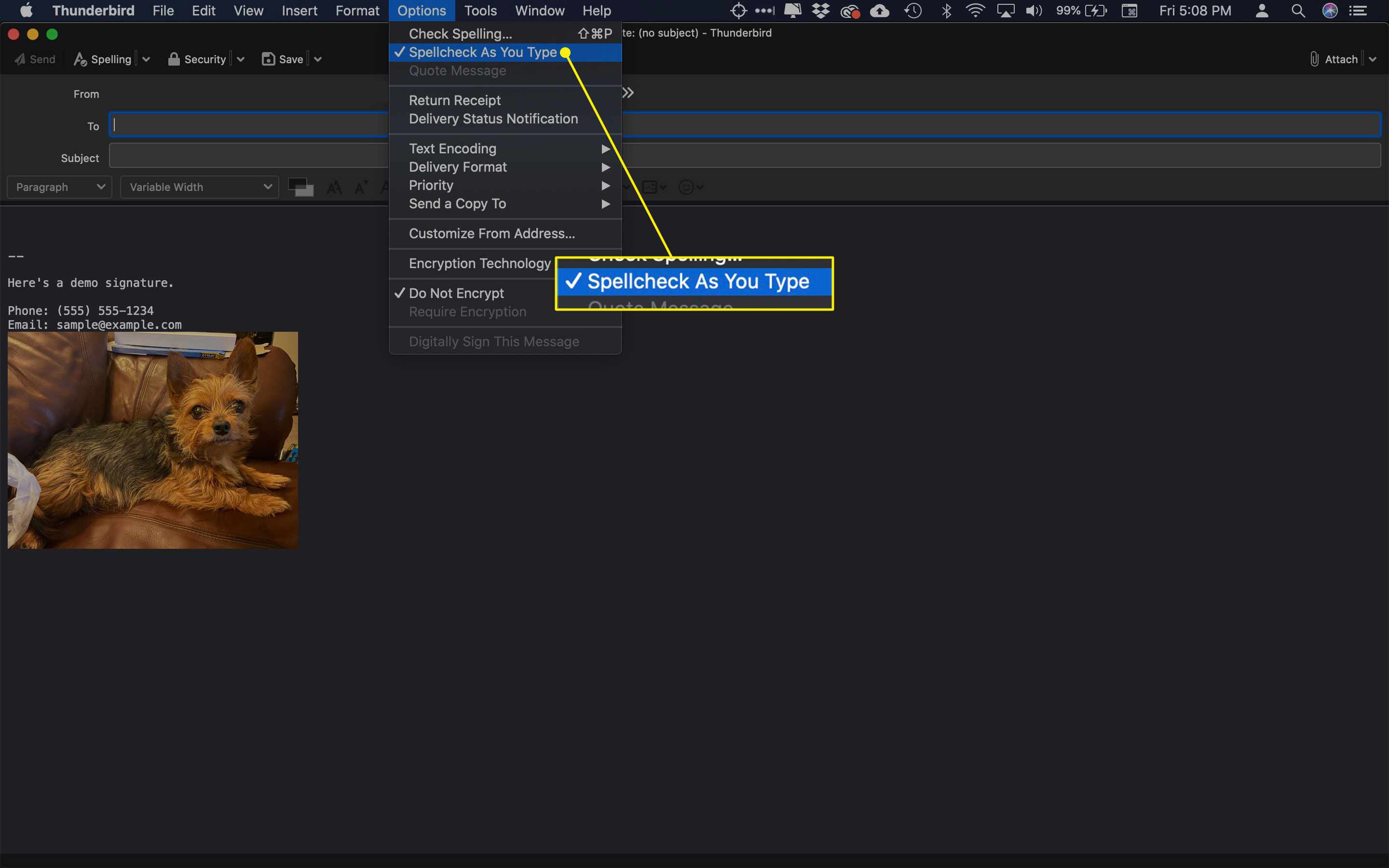The width and height of the screenshot is (1389, 868).
Task: Click the clock showing Fri 5:08 PM
Action: 1195,10
